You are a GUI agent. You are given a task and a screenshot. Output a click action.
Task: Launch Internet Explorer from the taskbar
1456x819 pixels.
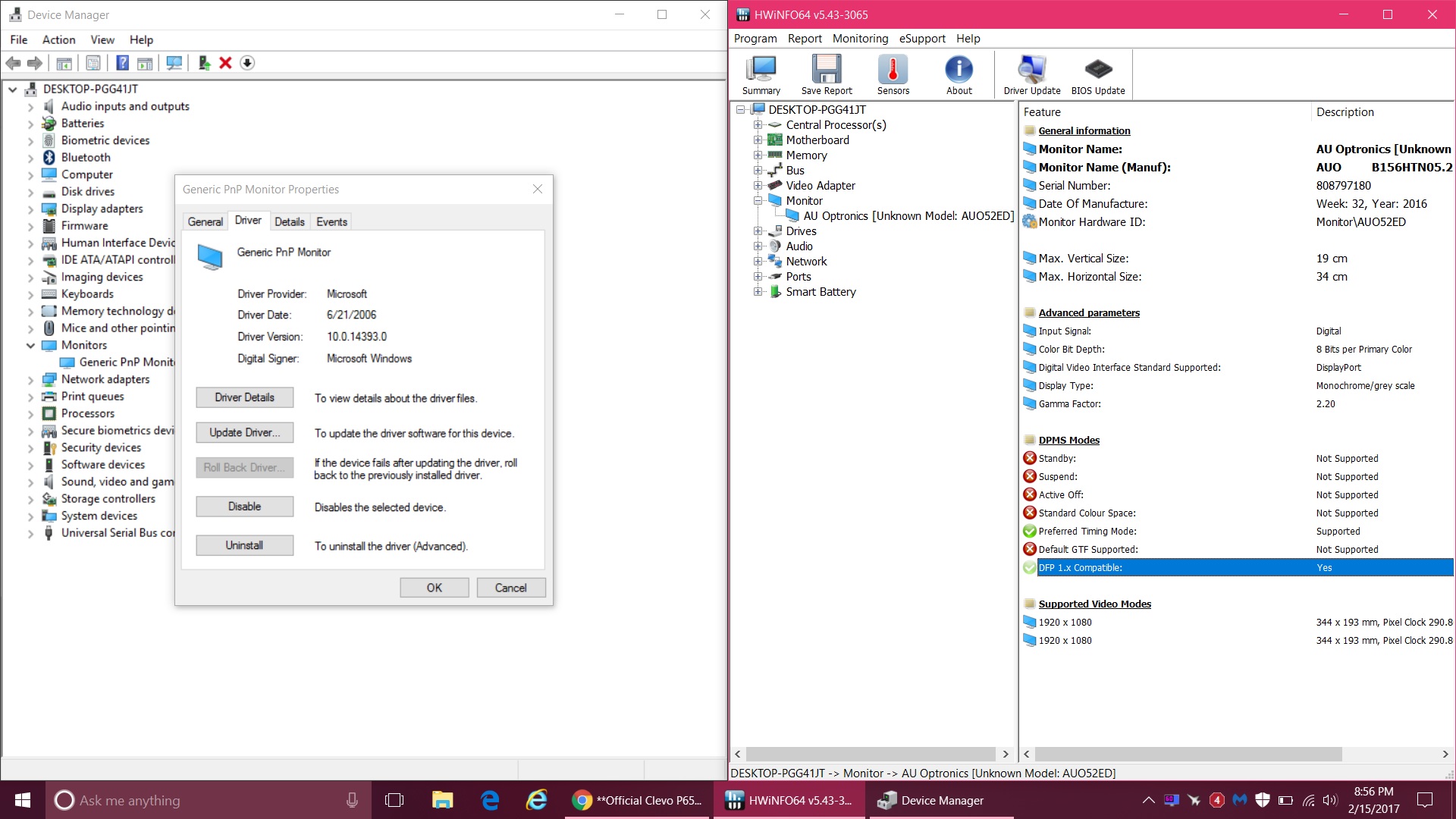(x=537, y=800)
